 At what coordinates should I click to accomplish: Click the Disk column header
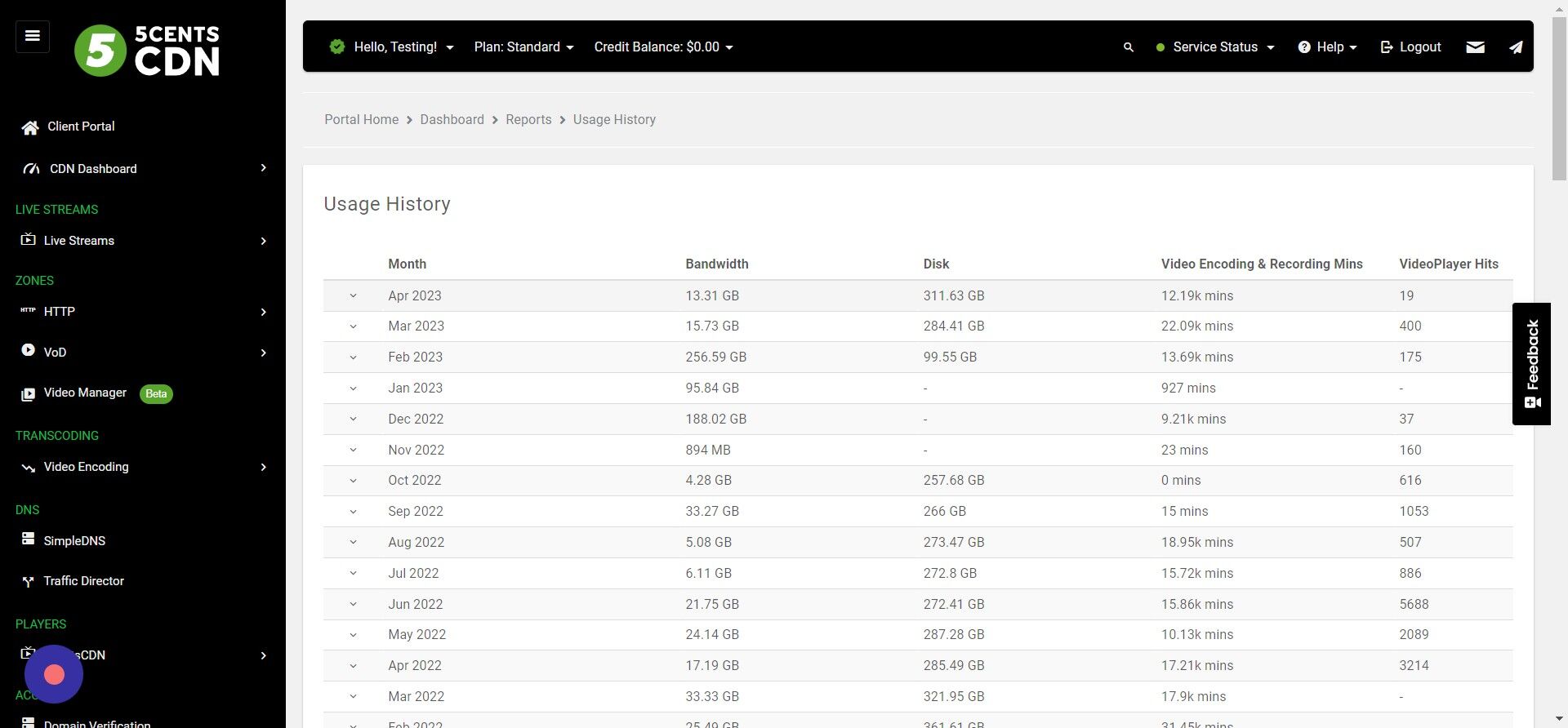(936, 264)
